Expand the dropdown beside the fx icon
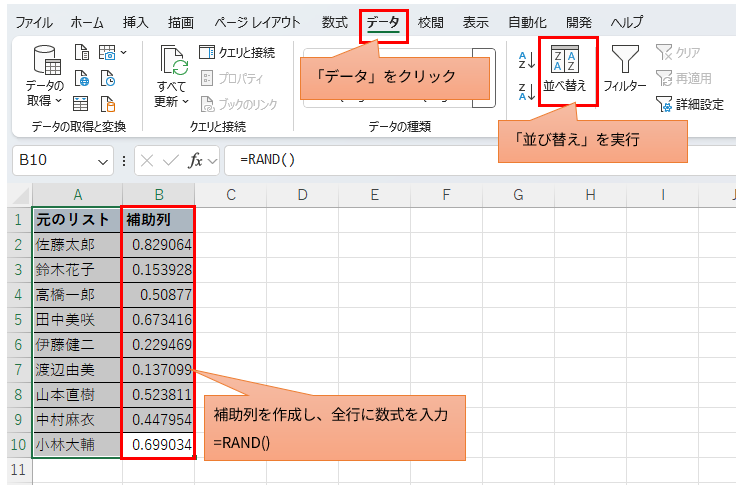740x496 pixels. tap(213, 161)
